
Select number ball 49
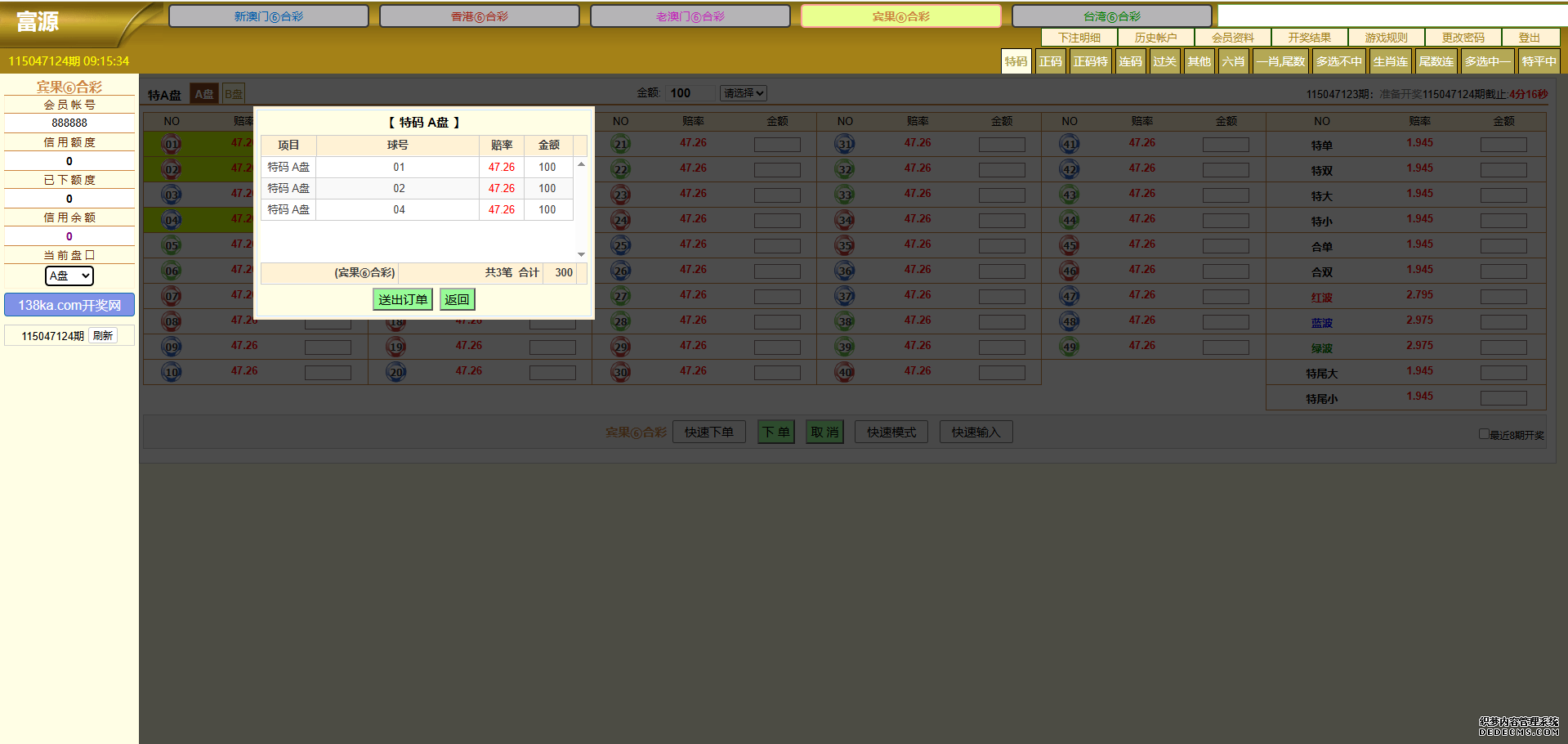(1070, 347)
